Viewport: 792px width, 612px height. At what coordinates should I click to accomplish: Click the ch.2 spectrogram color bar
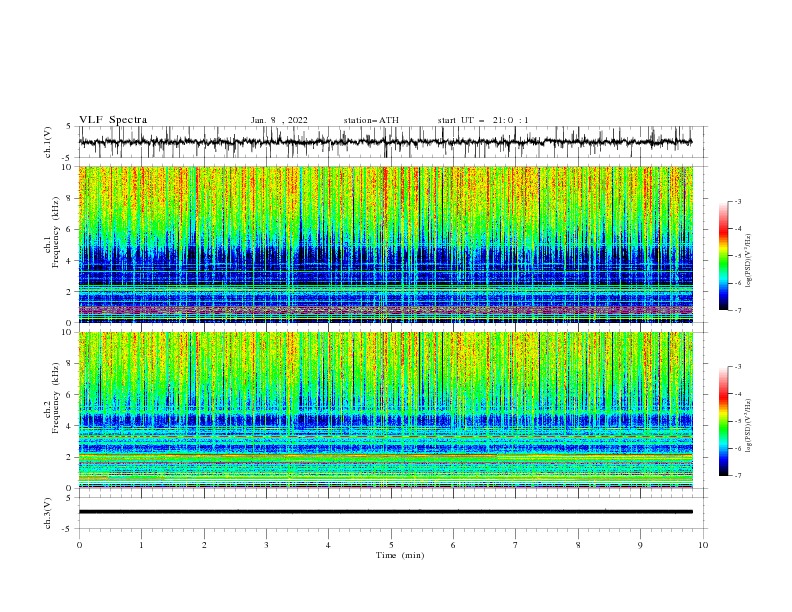[x=723, y=421]
